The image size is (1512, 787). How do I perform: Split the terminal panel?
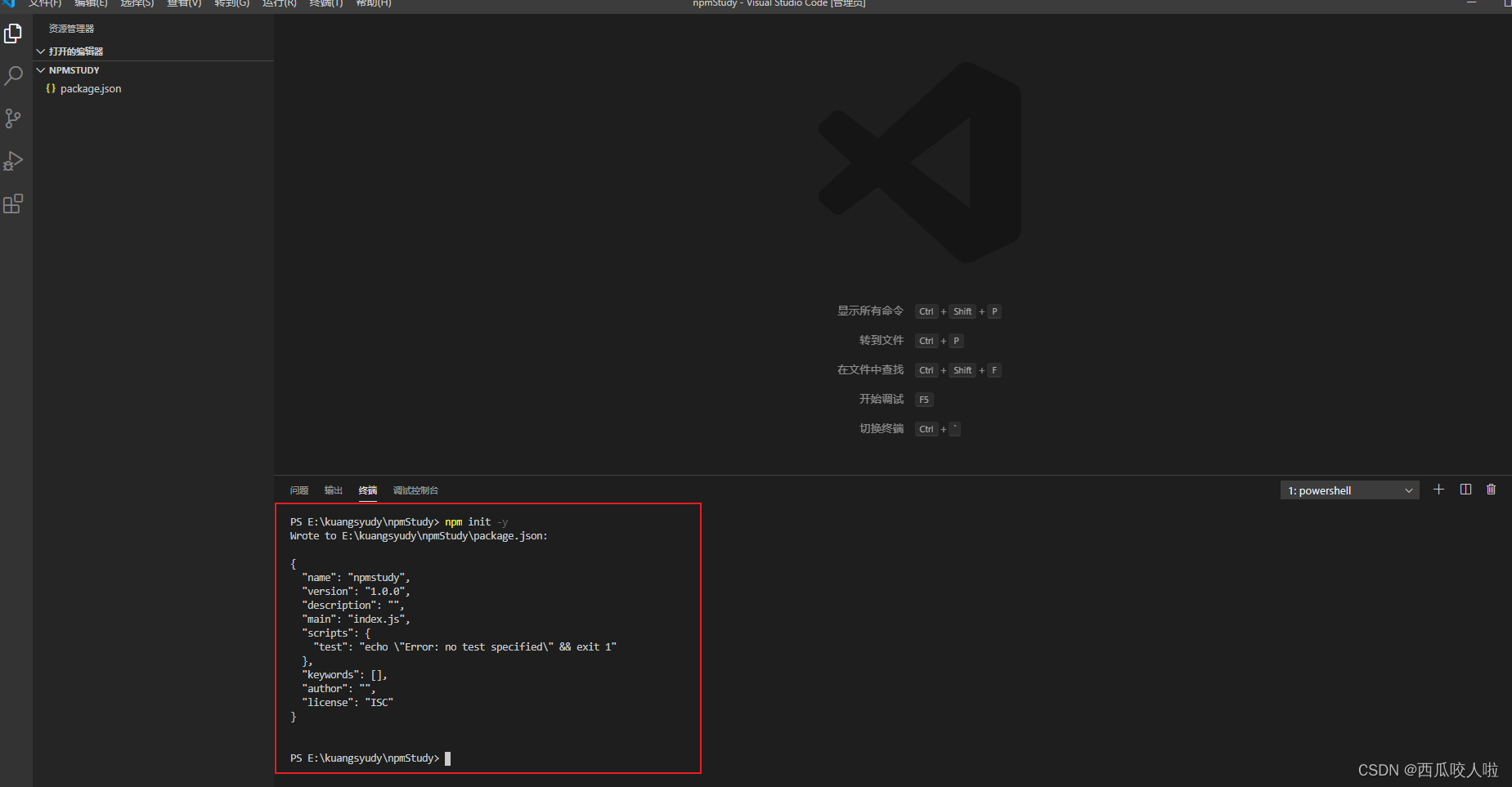pos(1465,490)
